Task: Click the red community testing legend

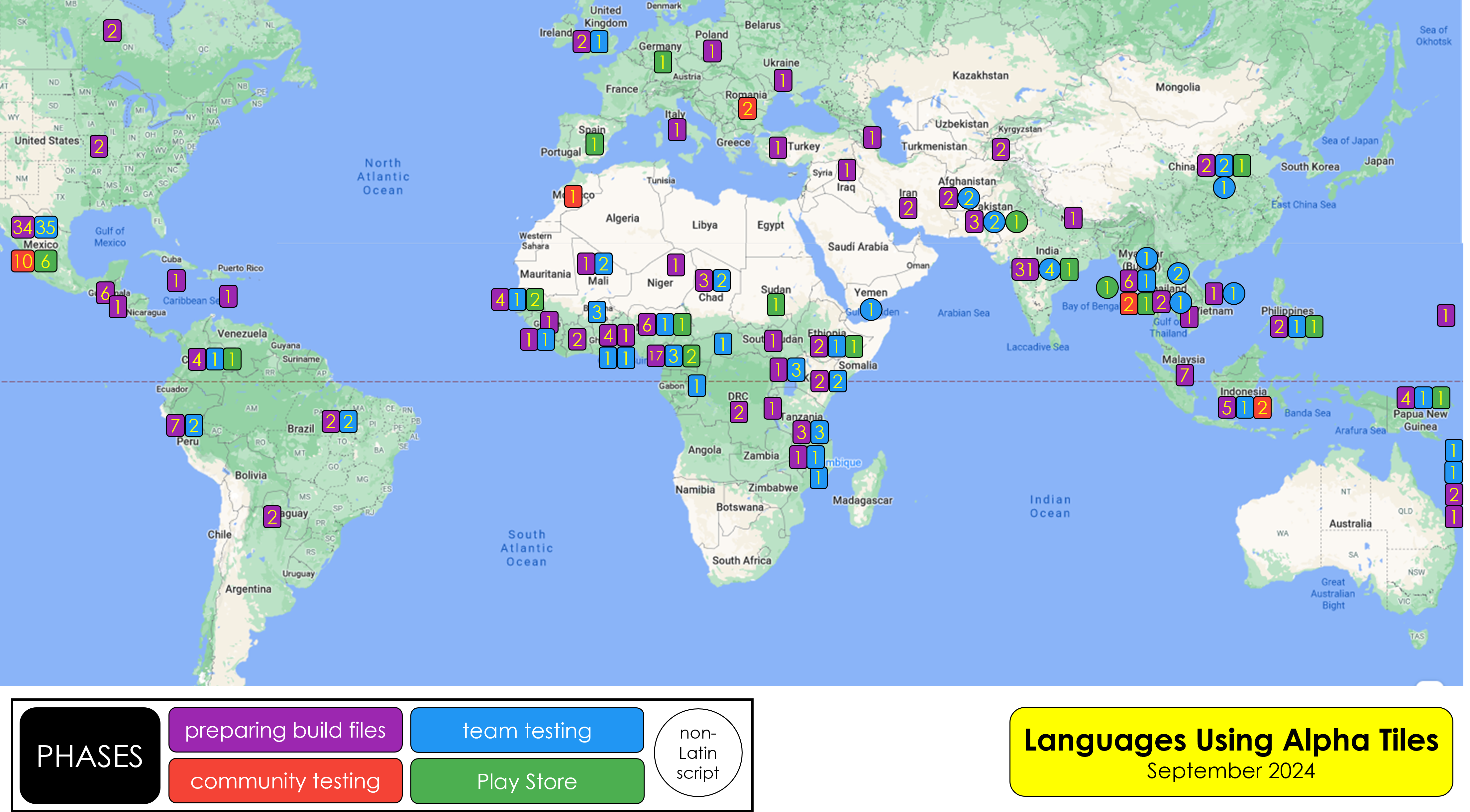Action: click(285, 781)
